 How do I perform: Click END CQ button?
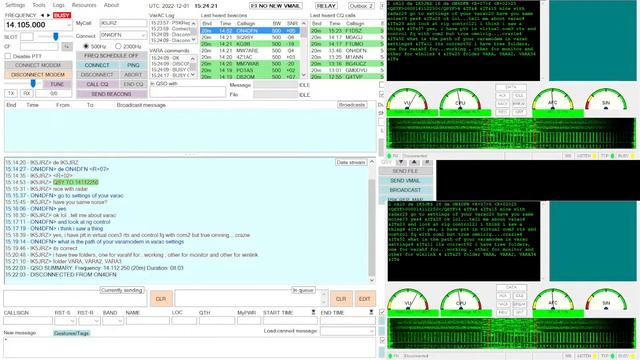[x=133, y=84]
